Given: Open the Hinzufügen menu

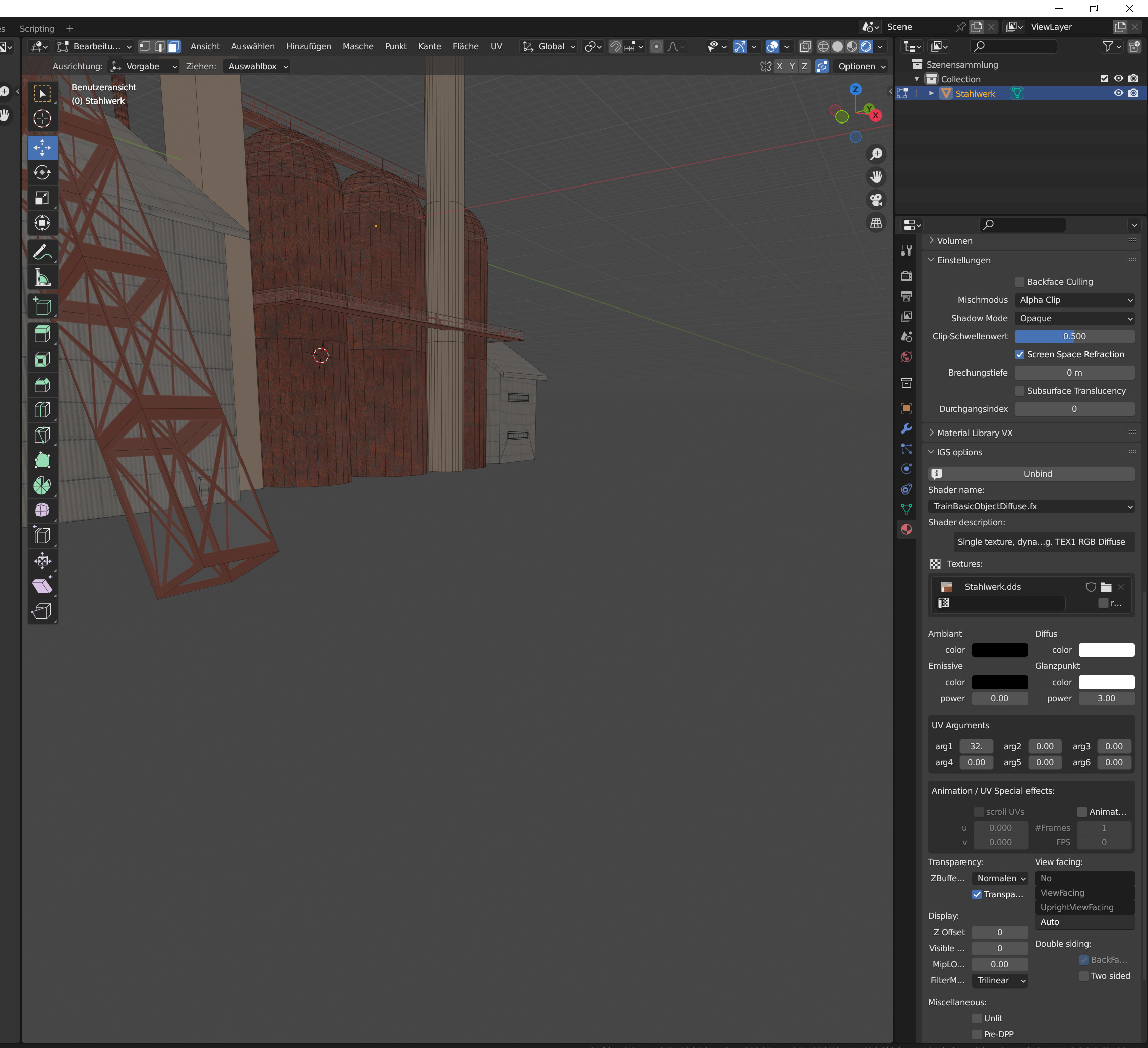Looking at the screenshot, I should click(308, 47).
